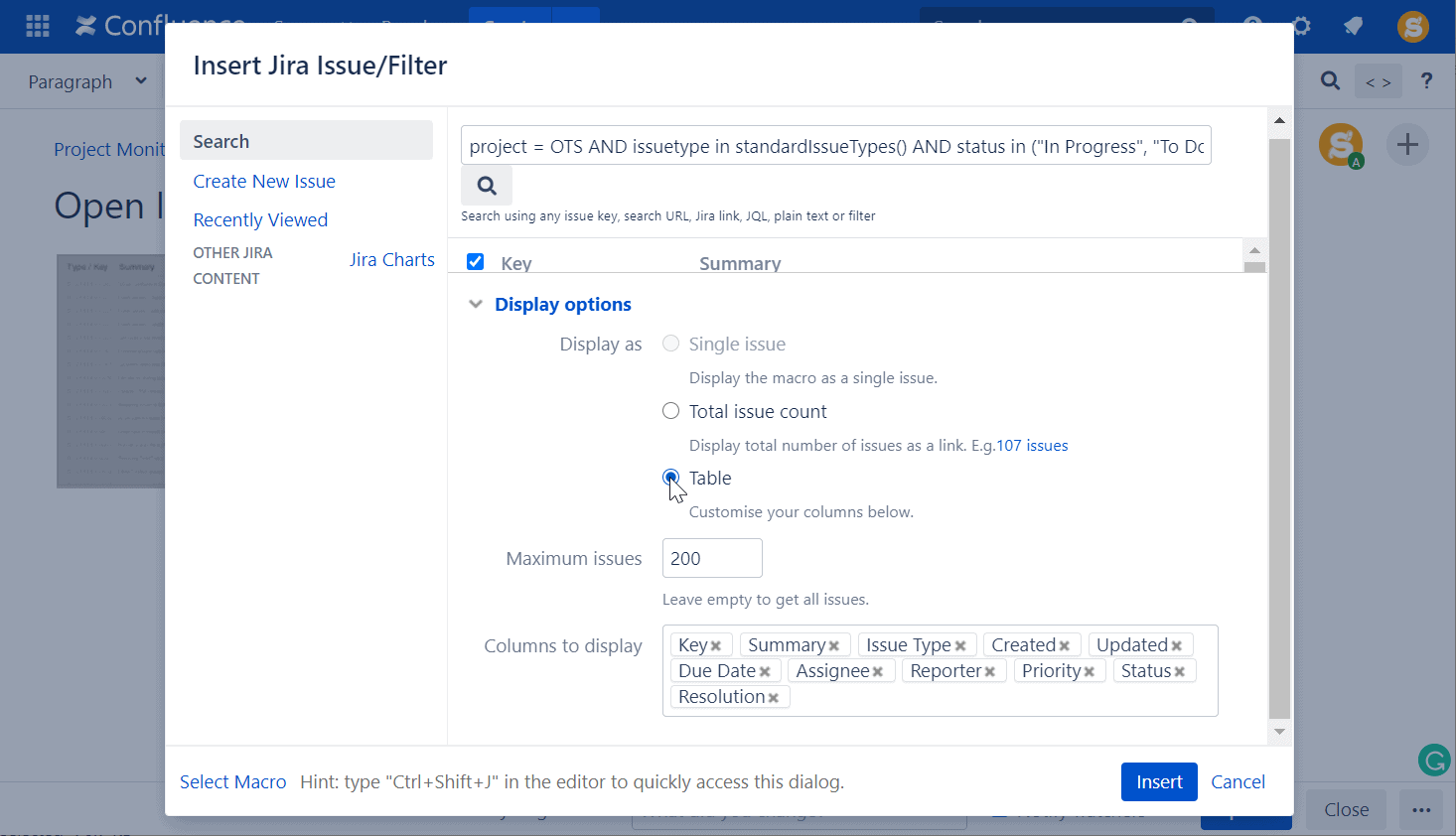The width and height of the screenshot is (1456, 836).
Task: Select the Total issue count radio button
Action: click(x=670, y=410)
